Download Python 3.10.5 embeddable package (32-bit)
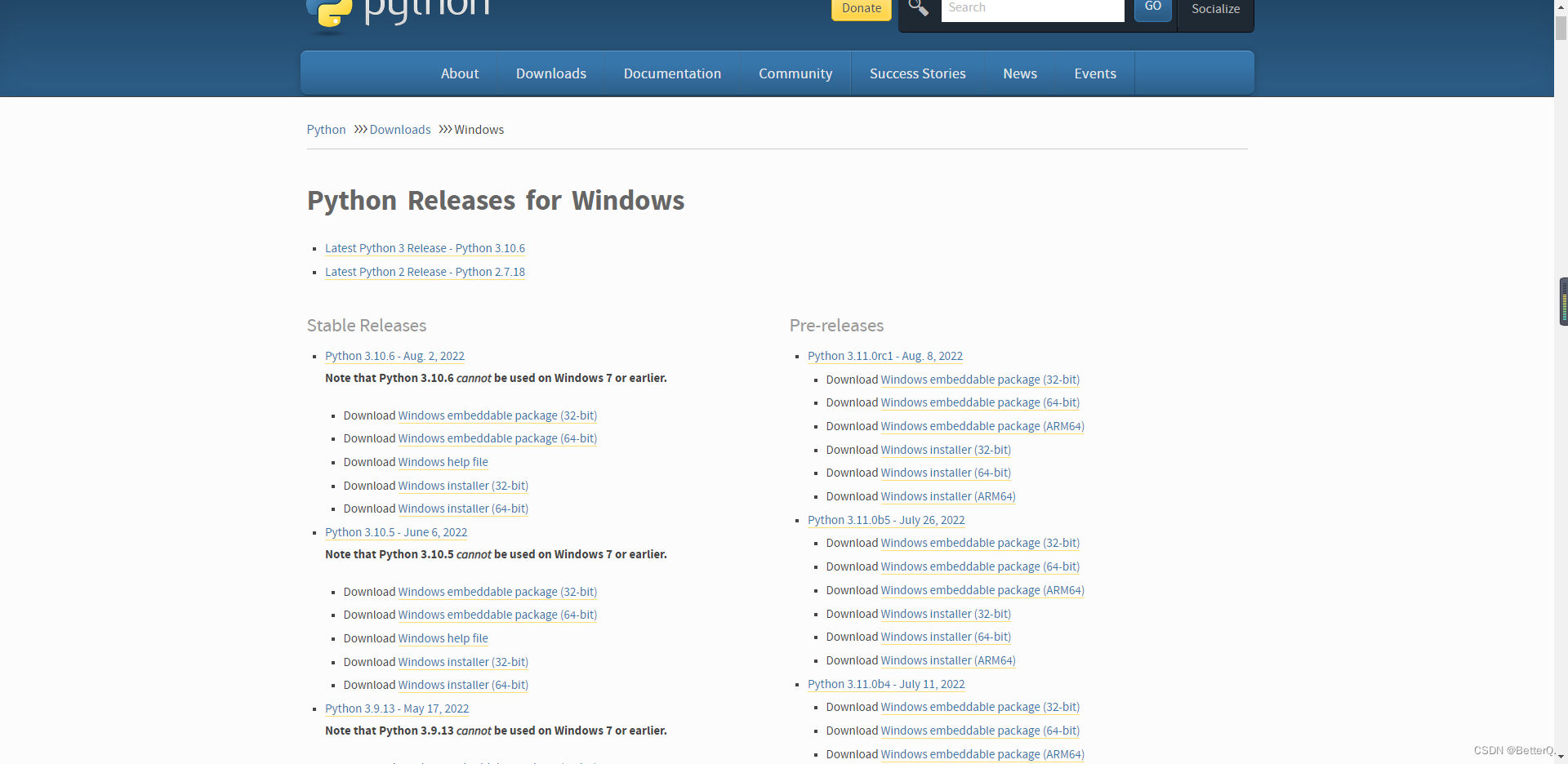1568x764 pixels. 497,592
